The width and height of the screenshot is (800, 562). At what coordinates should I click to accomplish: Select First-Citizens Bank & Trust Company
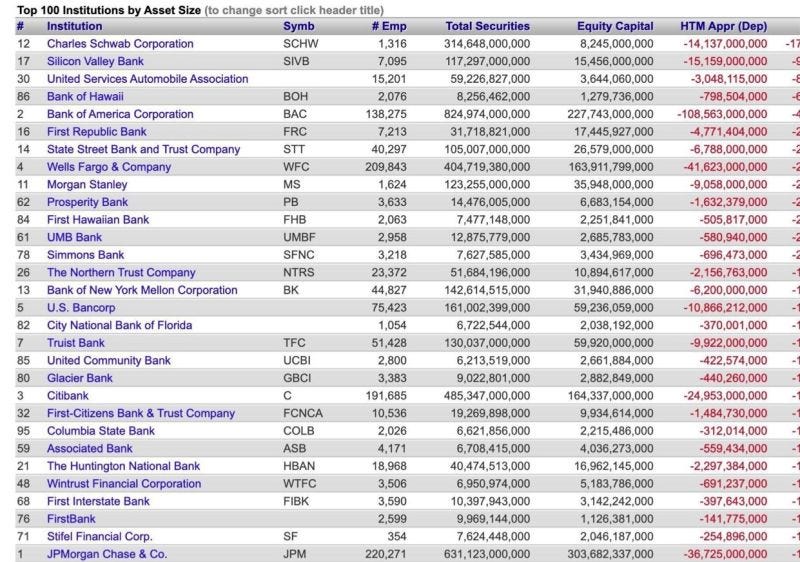coord(141,413)
